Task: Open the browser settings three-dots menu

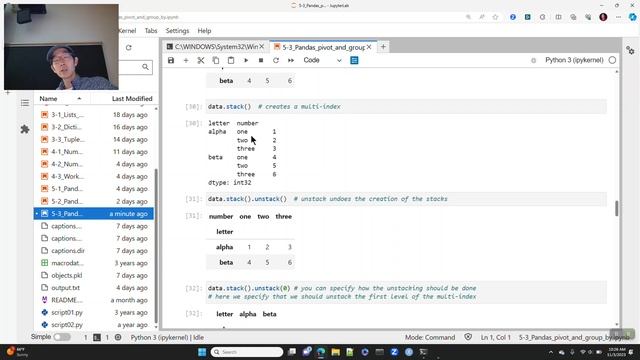Action: tap(618, 17)
